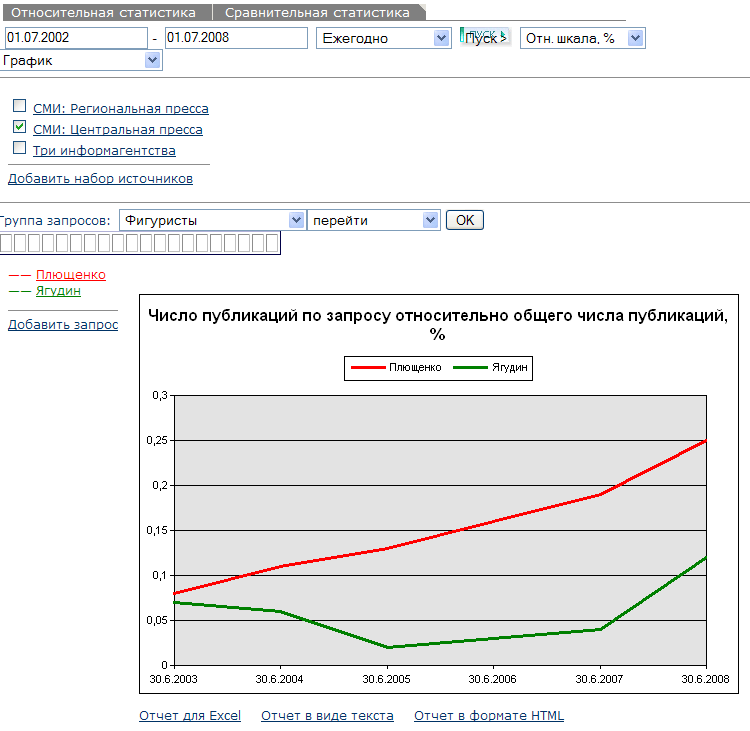Screen dimensions: 750x731
Task: Open the Отн. шкала, % dropdown
Action: [x=582, y=38]
